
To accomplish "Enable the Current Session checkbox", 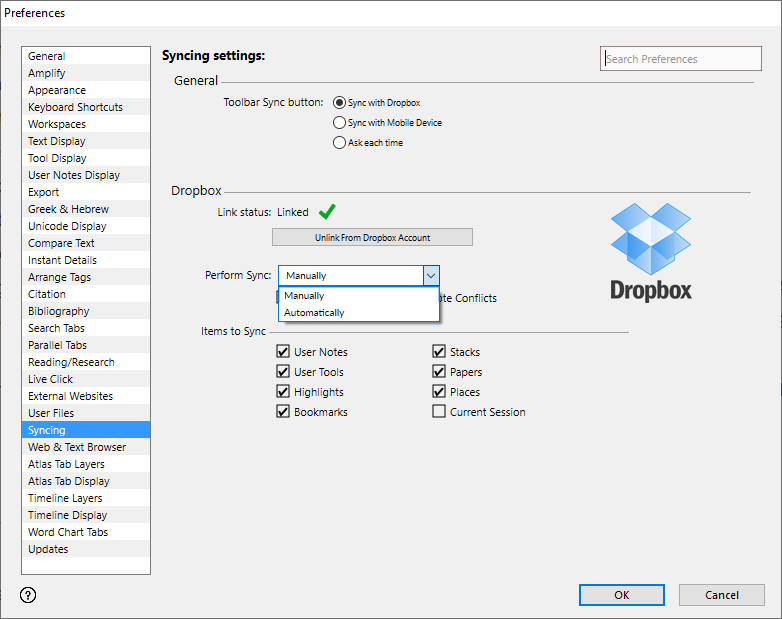I will click(x=439, y=412).
